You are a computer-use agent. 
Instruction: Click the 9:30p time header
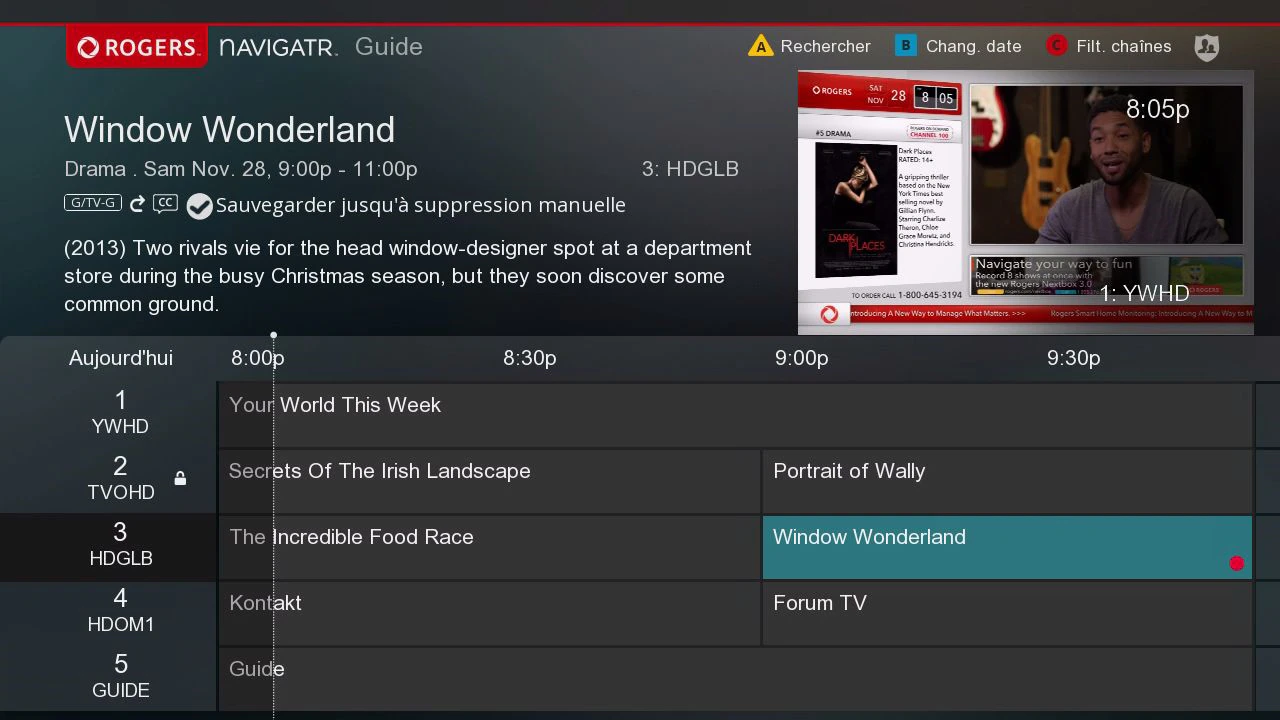pyautogui.click(x=1074, y=358)
